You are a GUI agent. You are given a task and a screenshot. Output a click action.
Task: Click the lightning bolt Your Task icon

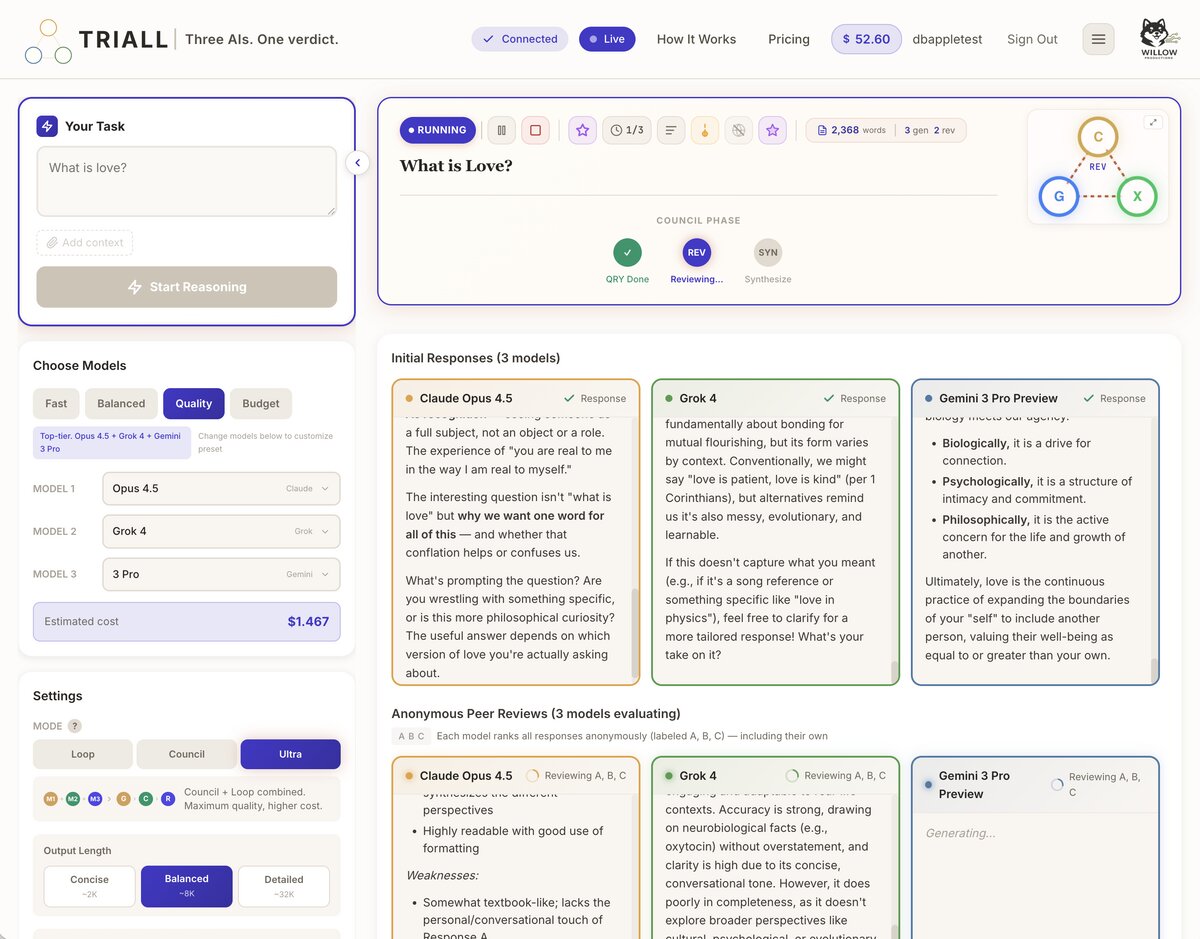pyautogui.click(x=47, y=126)
